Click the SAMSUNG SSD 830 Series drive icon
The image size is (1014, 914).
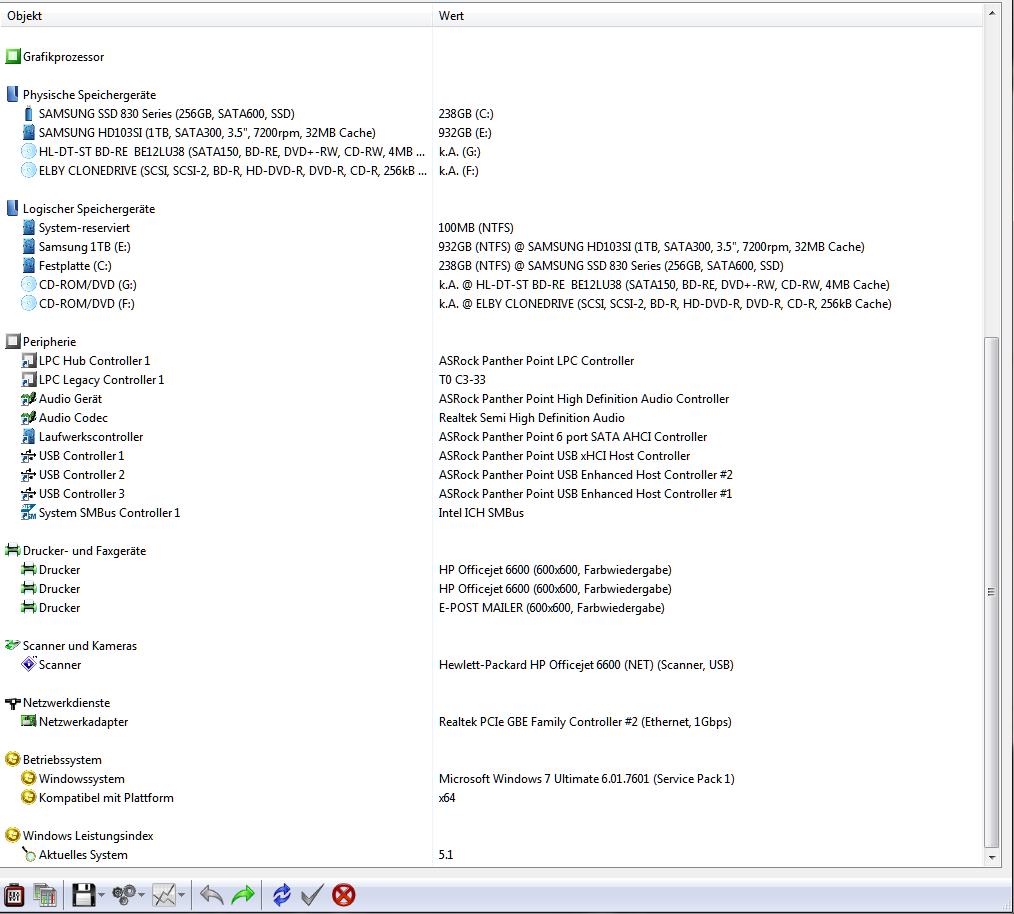point(28,114)
